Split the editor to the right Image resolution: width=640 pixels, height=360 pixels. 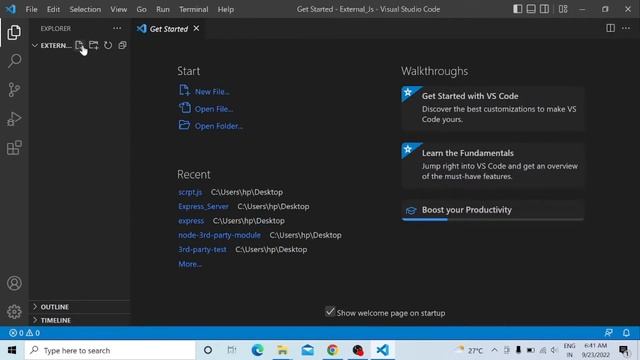[x=610, y=28]
